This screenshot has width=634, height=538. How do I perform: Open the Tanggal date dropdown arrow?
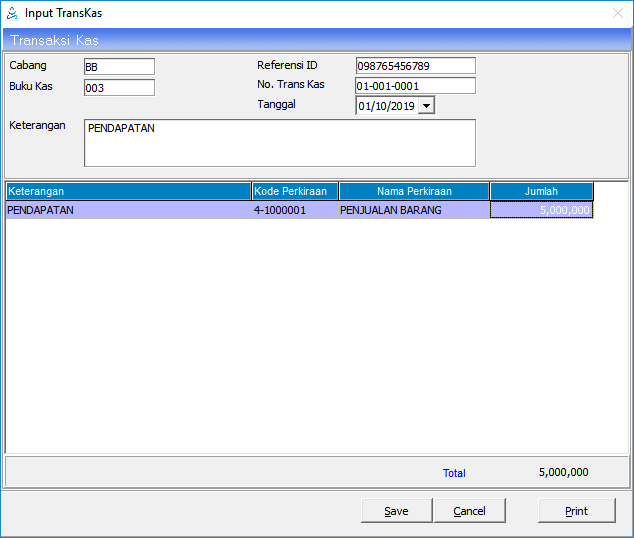coord(426,105)
